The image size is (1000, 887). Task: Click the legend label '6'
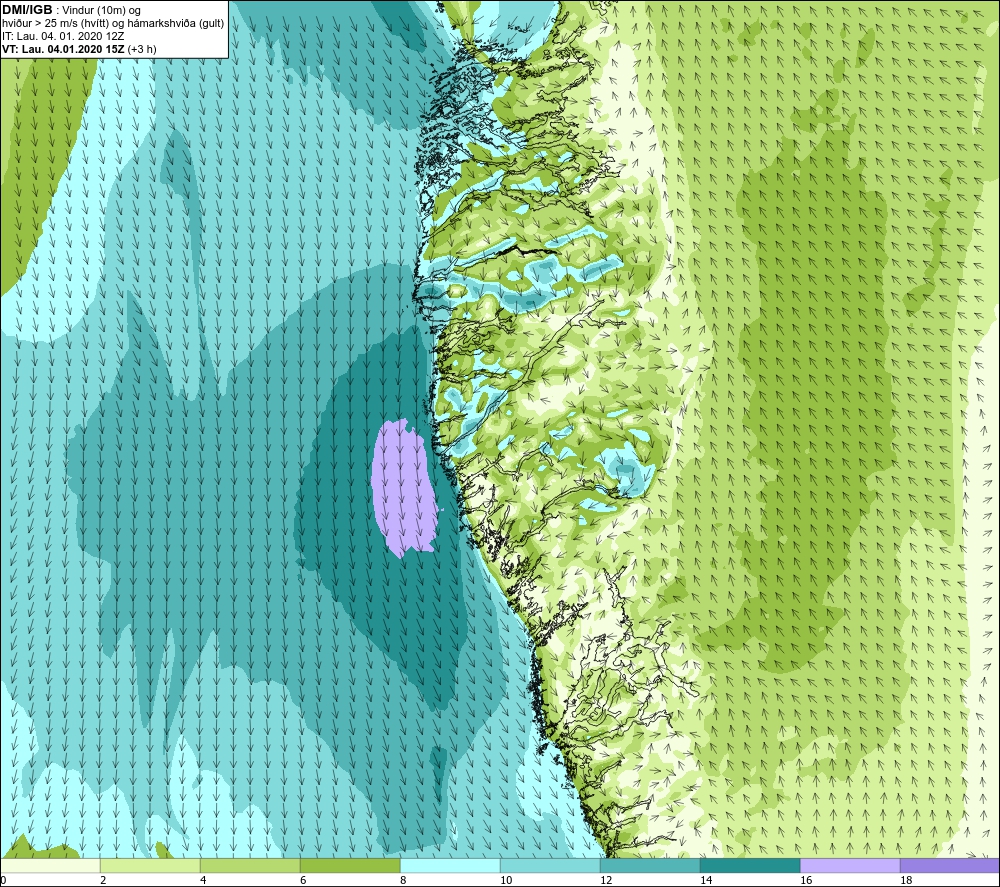pyautogui.click(x=303, y=881)
